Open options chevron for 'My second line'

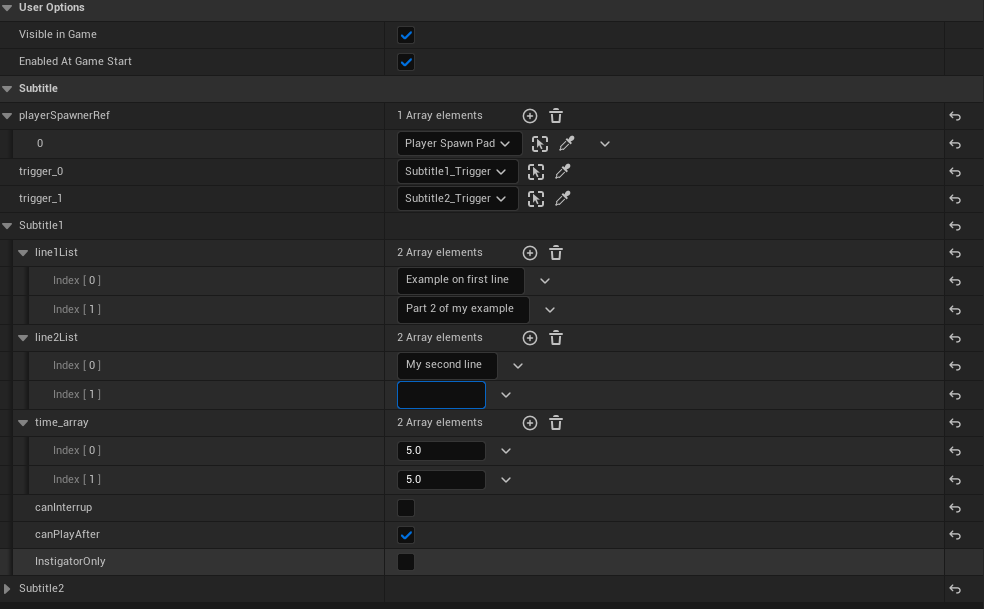click(x=518, y=365)
